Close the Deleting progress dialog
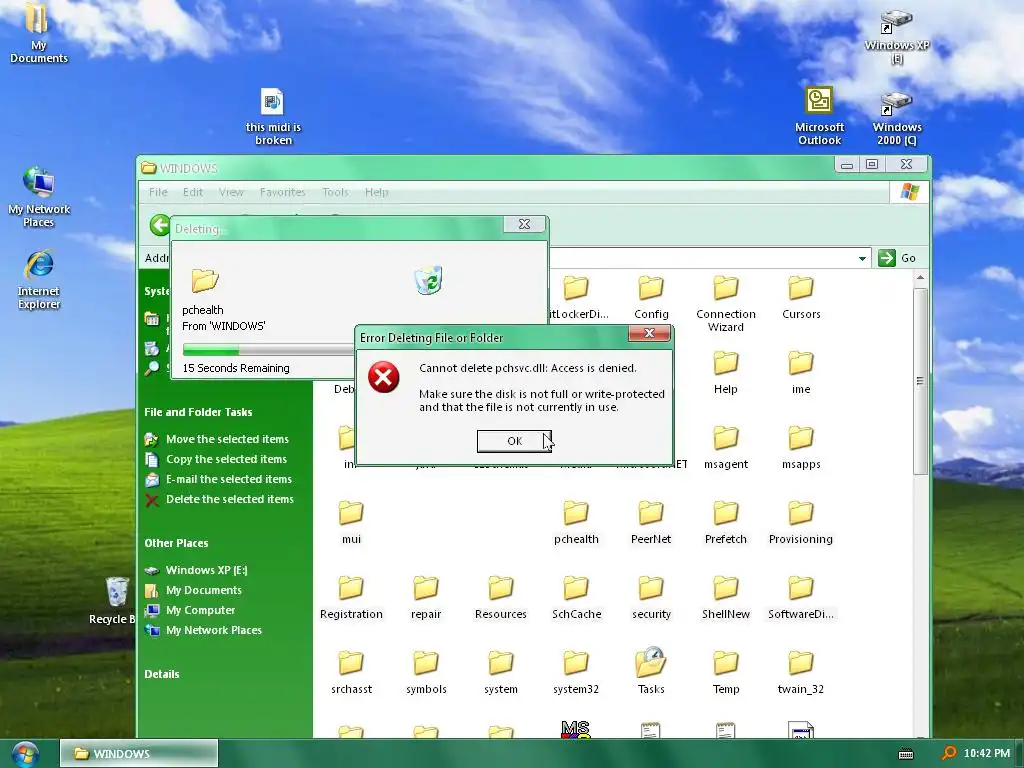 click(524, 224)
